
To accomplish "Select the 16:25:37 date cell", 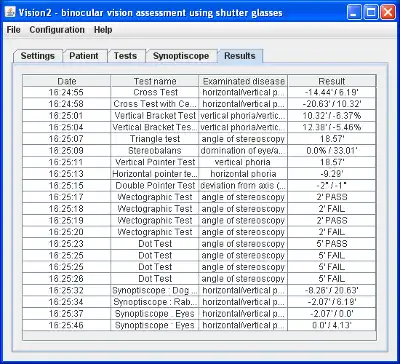I will tap(67, 314).
